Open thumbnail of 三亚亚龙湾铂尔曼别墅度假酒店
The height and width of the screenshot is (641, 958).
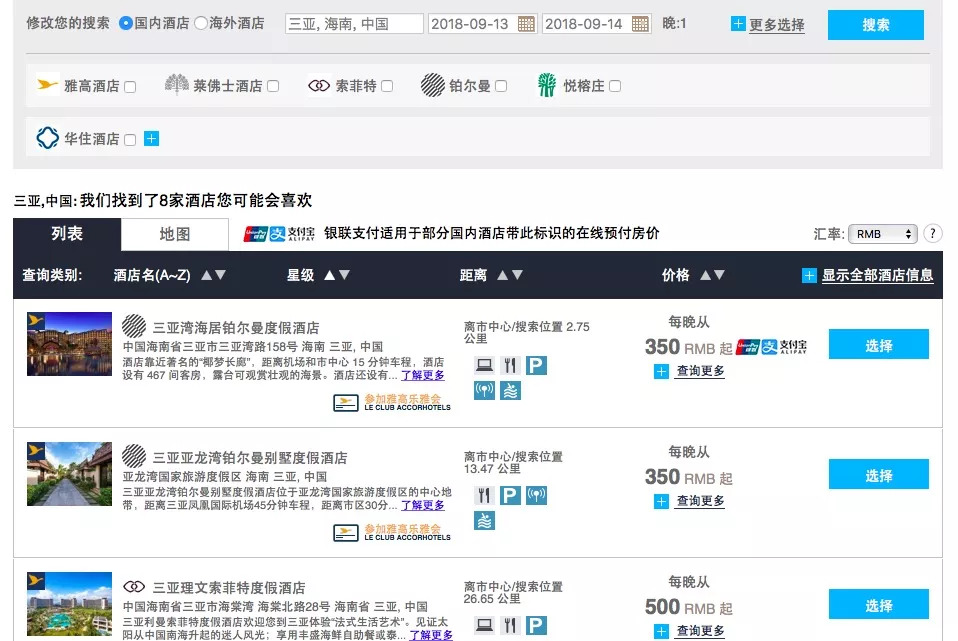tap(70, 474)
